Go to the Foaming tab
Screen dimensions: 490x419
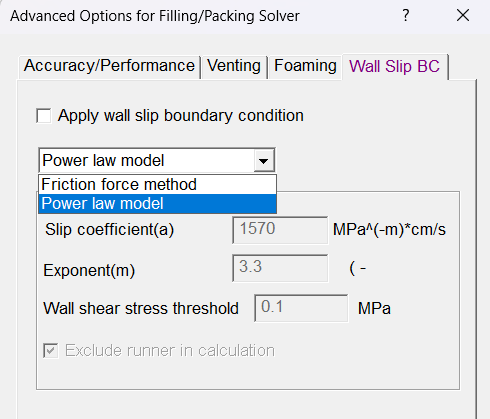(x=305, y=66)
